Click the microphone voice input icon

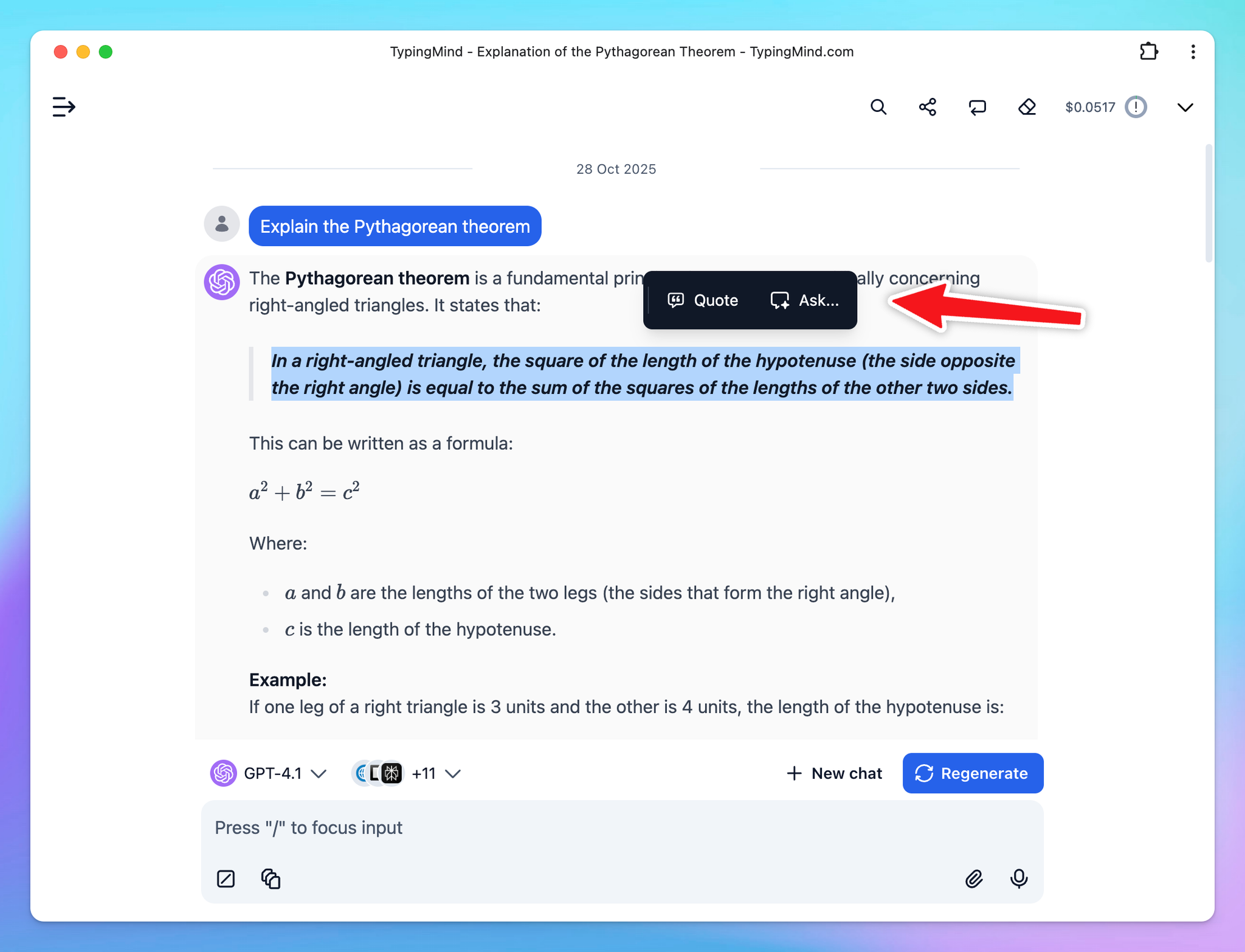tap(1019, 878)
